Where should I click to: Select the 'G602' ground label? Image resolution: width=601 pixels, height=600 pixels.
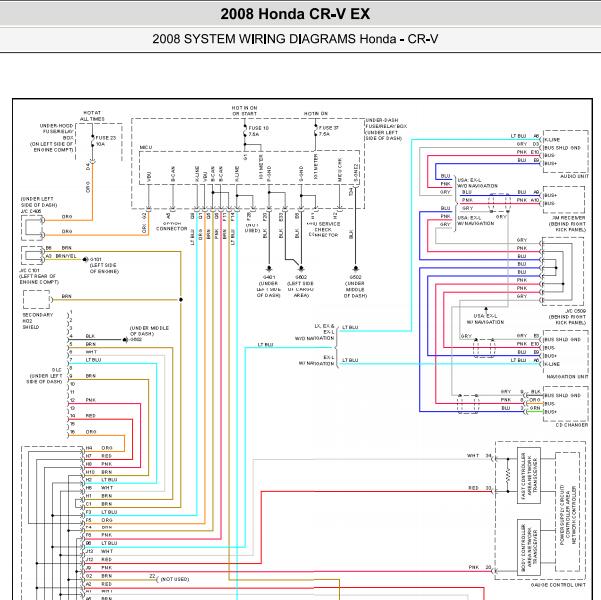[x=301, y=277]
